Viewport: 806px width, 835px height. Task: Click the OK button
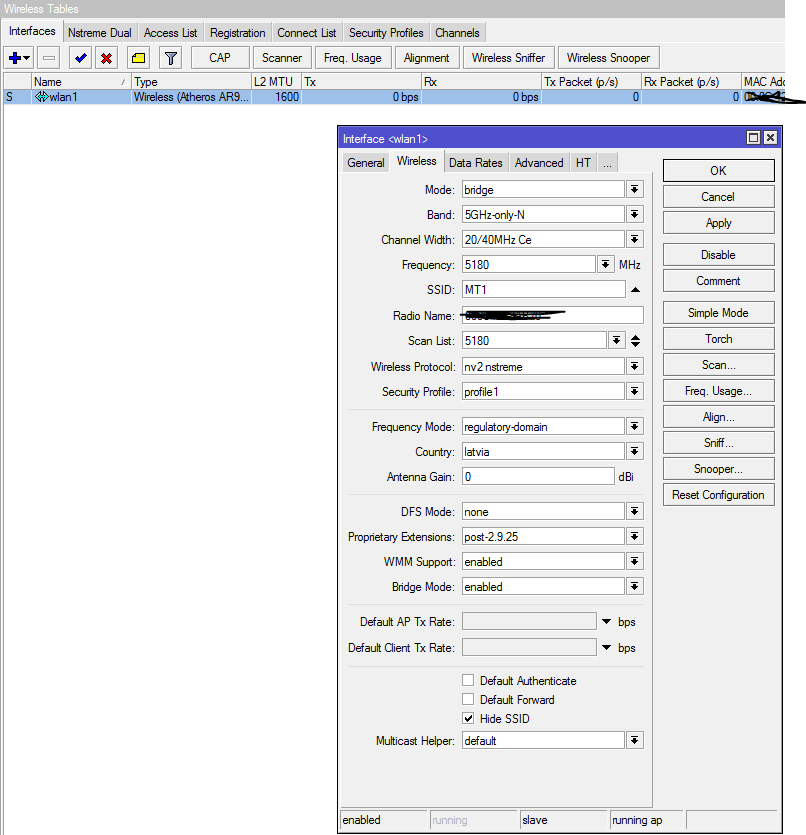tap(718, 170)
